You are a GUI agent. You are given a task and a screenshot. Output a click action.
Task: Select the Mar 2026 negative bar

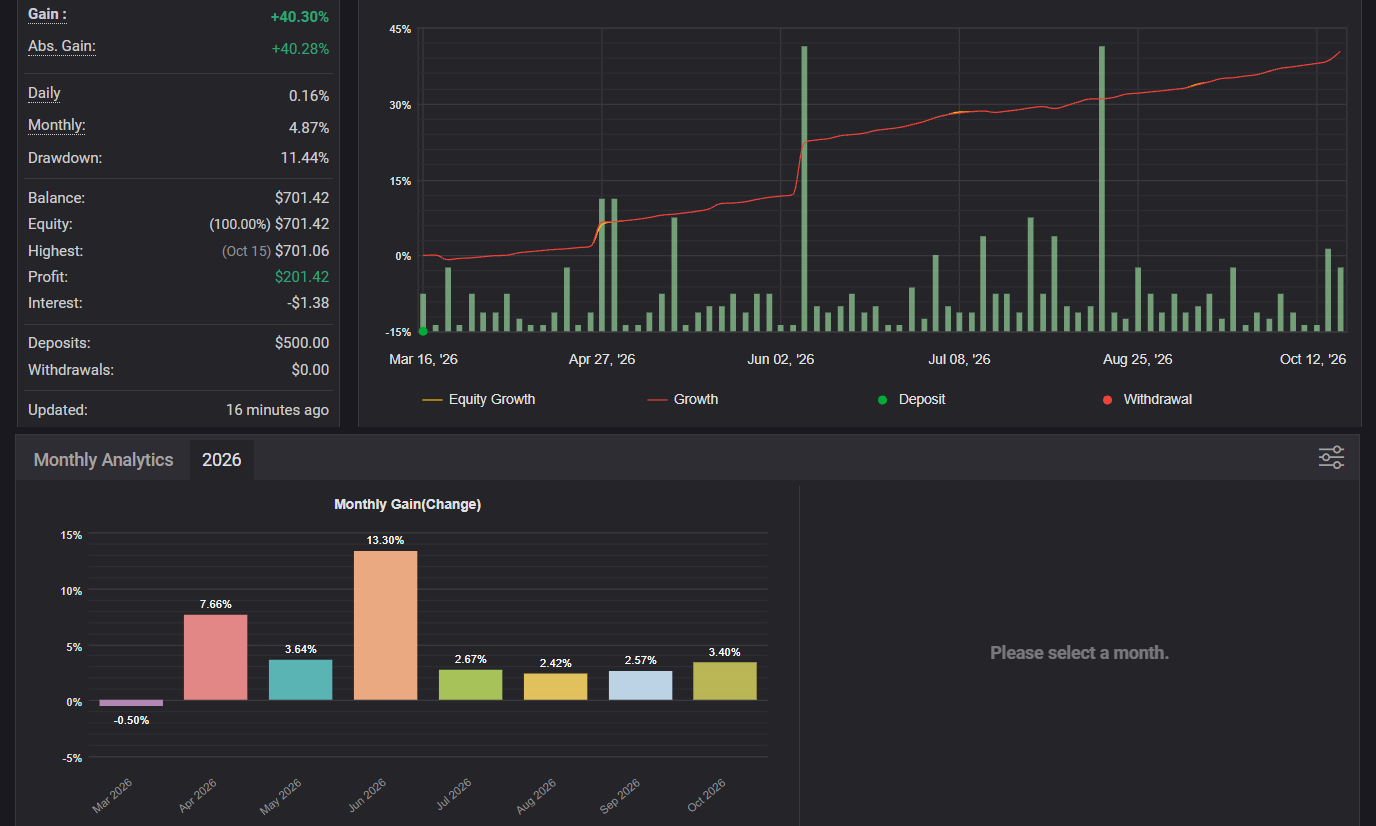tap(131, 703)
